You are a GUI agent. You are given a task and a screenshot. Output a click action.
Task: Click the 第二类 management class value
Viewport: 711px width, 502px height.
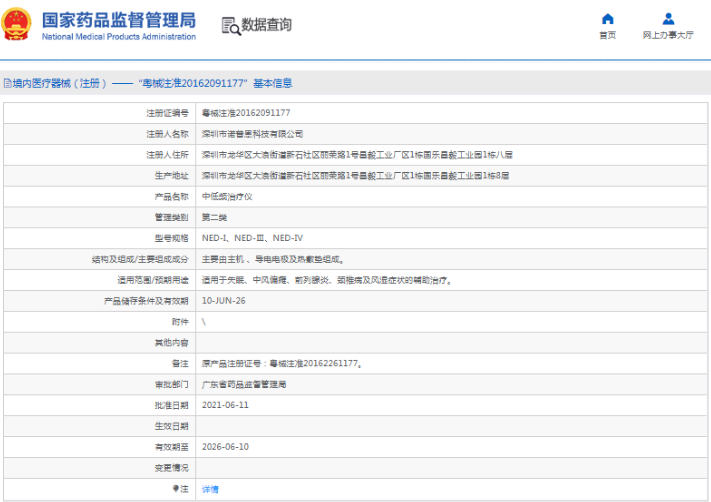click(214, 217)
